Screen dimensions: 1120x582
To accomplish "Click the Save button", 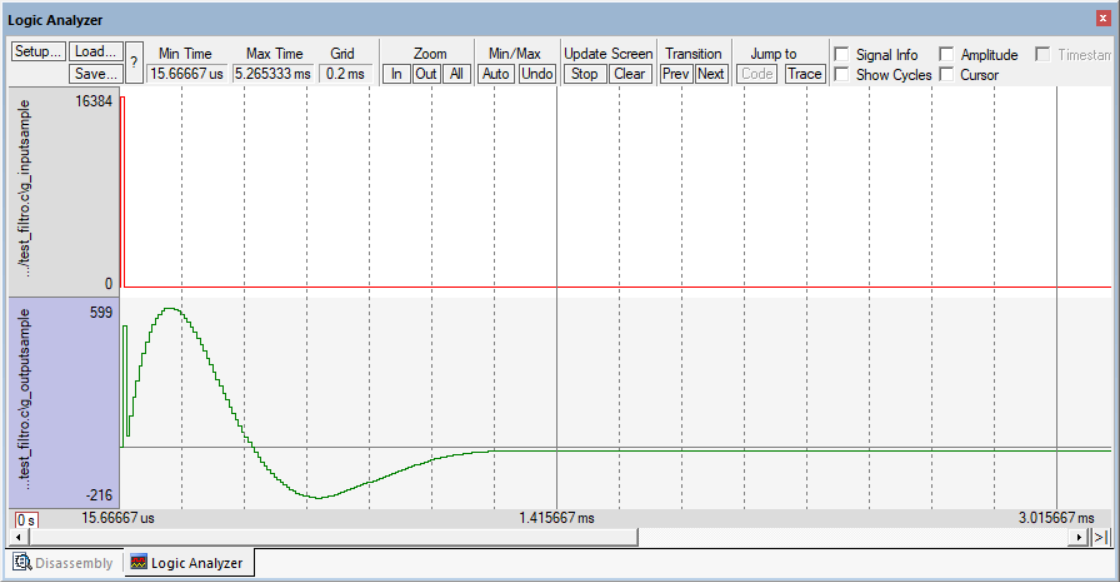I will pos(96,73).
